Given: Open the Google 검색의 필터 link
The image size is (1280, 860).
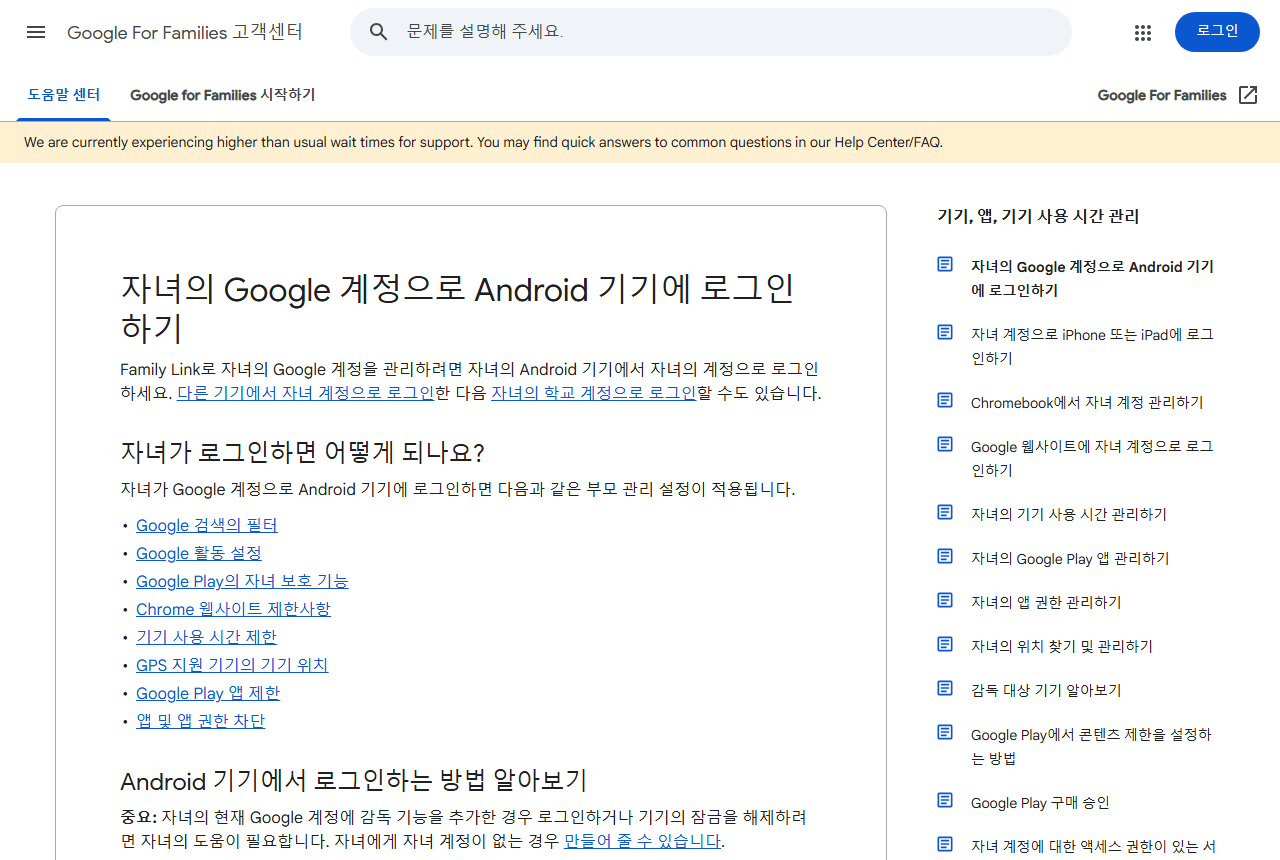Looking at the screenshot, I should click(207, 525).
